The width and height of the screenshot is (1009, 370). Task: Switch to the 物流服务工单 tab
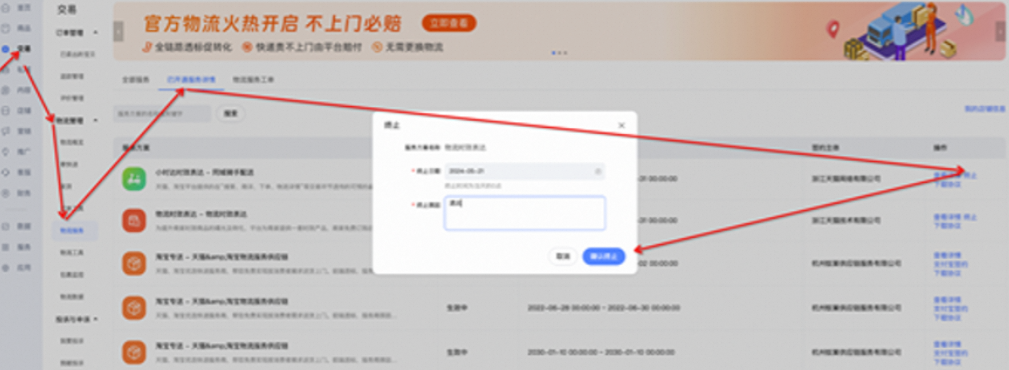(254, 80)
